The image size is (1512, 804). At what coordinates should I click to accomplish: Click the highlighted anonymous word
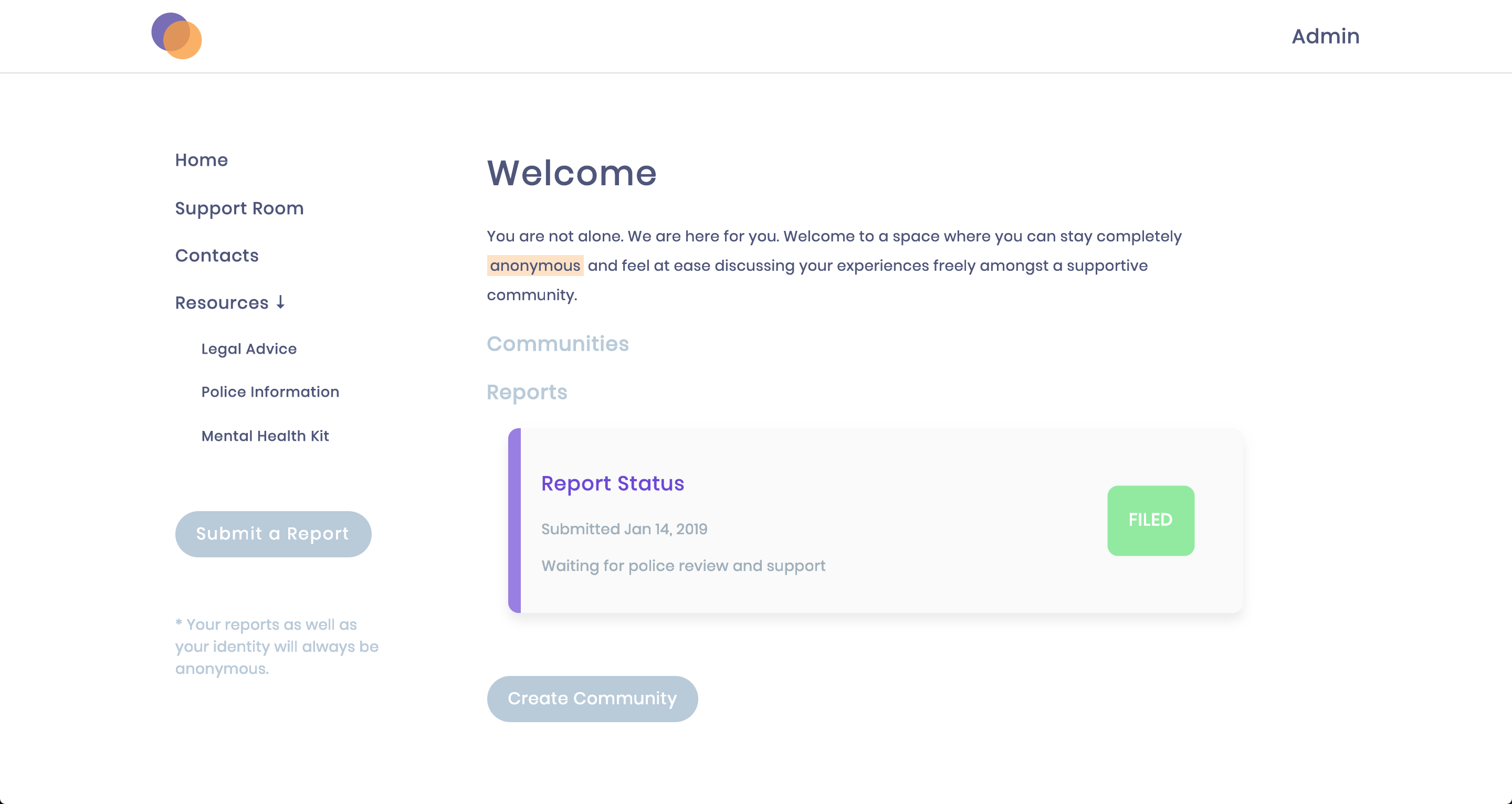[x=535, y=266]
